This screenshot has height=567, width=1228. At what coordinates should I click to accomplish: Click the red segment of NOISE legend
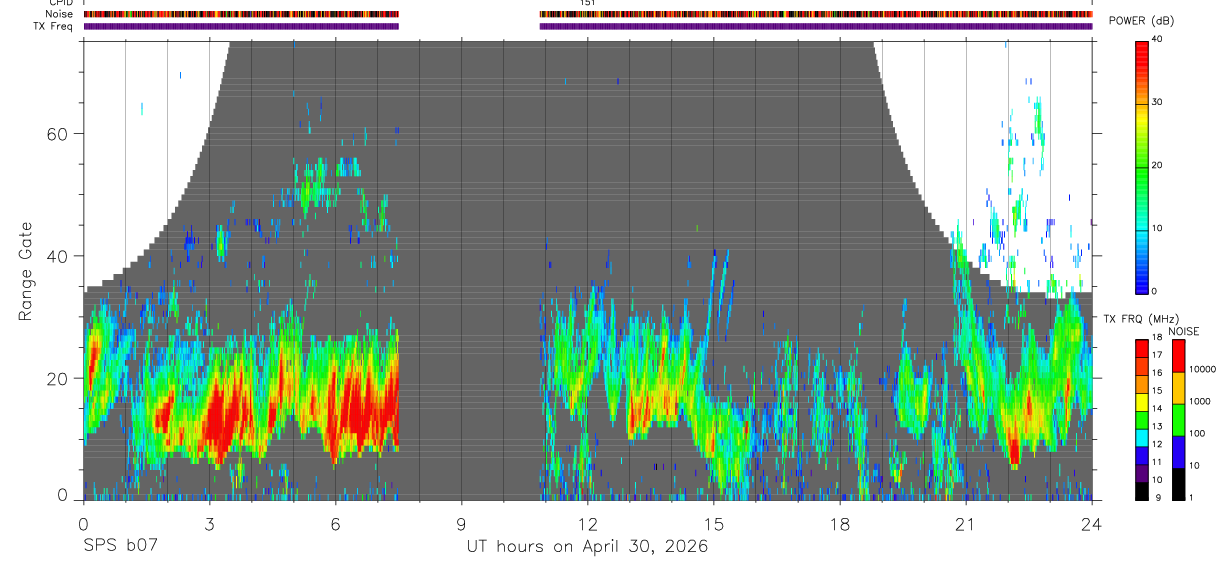pyautogui.click(x=1178, y=357)
